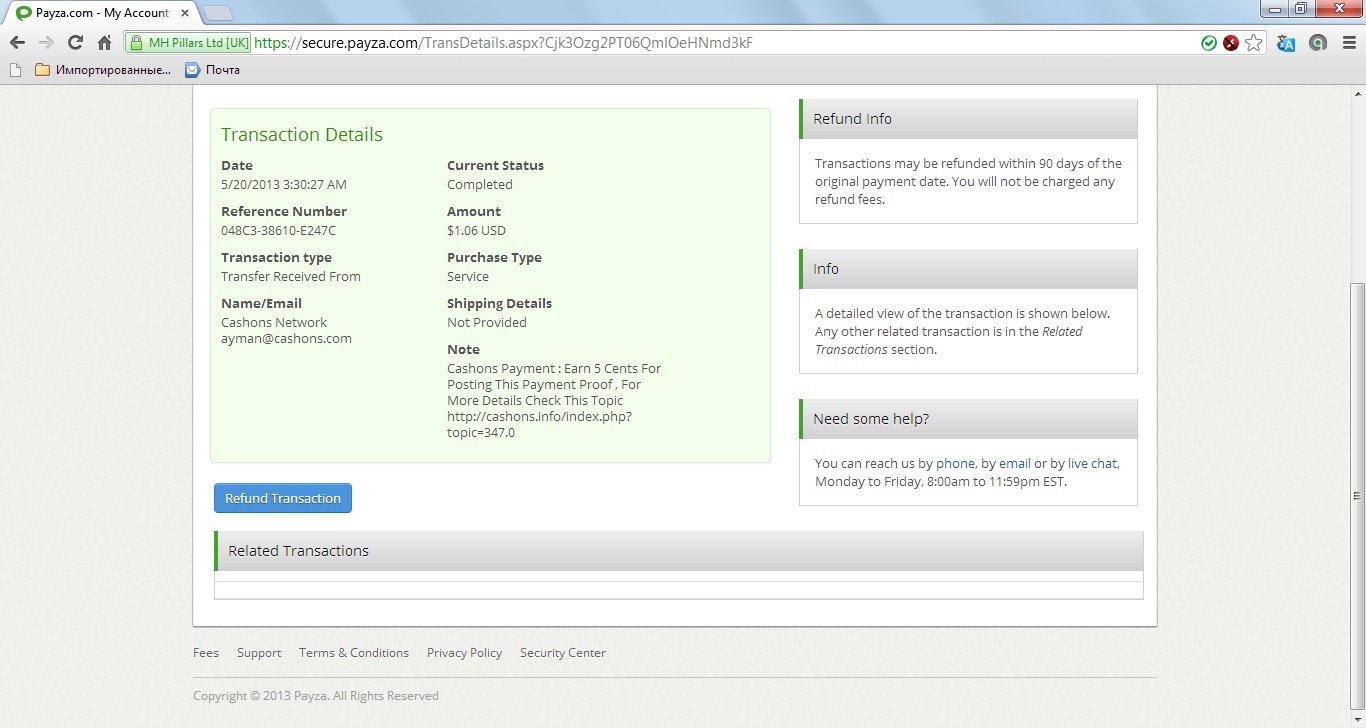
Task: Click the date 5/20/2013 3:30:27 AM
Action: [284, 185]
